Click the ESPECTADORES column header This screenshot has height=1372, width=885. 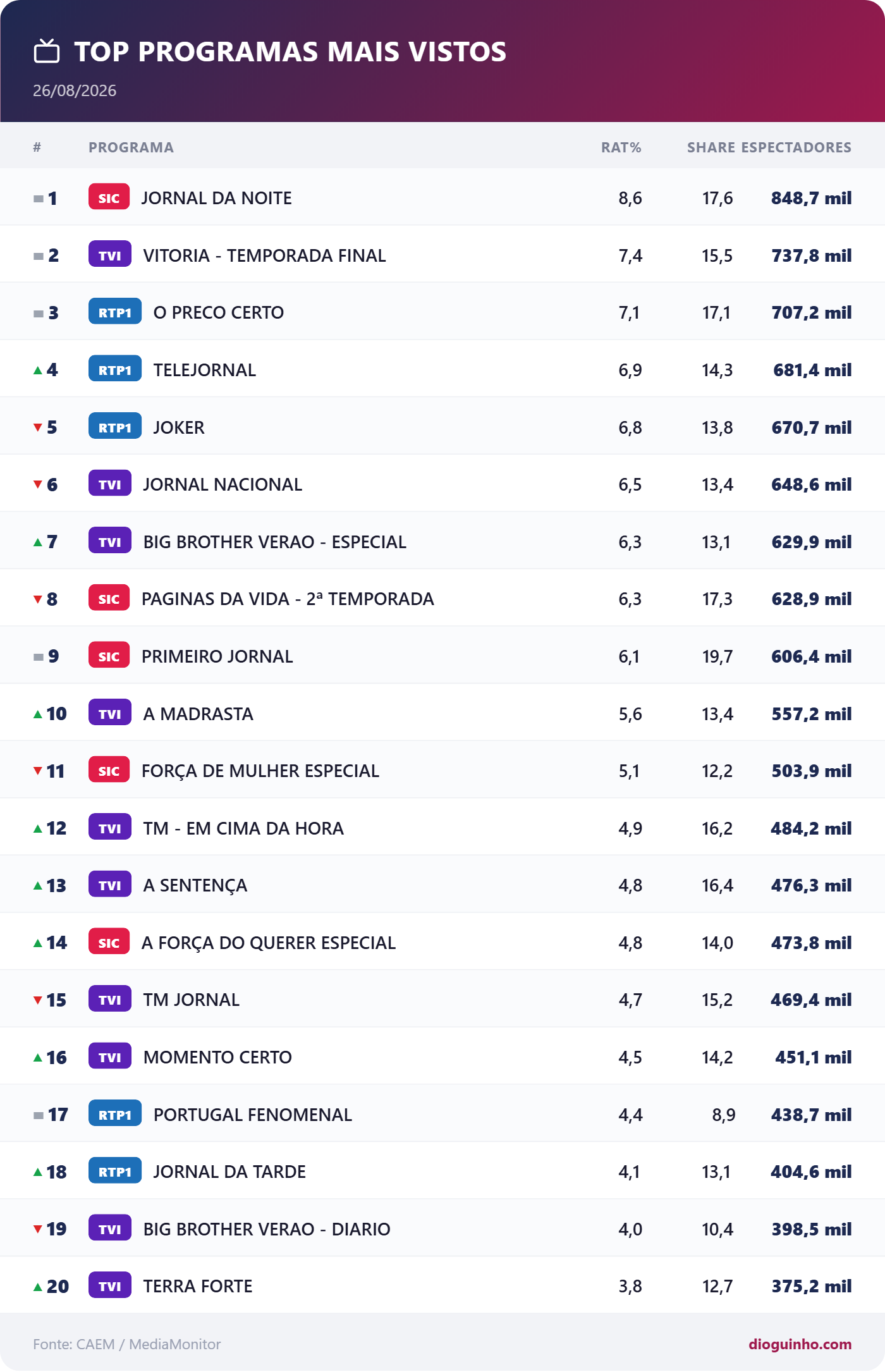click(796, 147)
